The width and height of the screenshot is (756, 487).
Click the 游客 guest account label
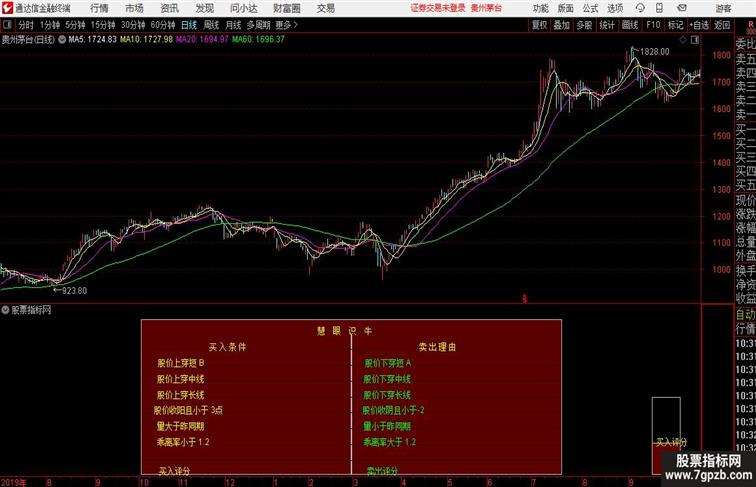point(723,8)
